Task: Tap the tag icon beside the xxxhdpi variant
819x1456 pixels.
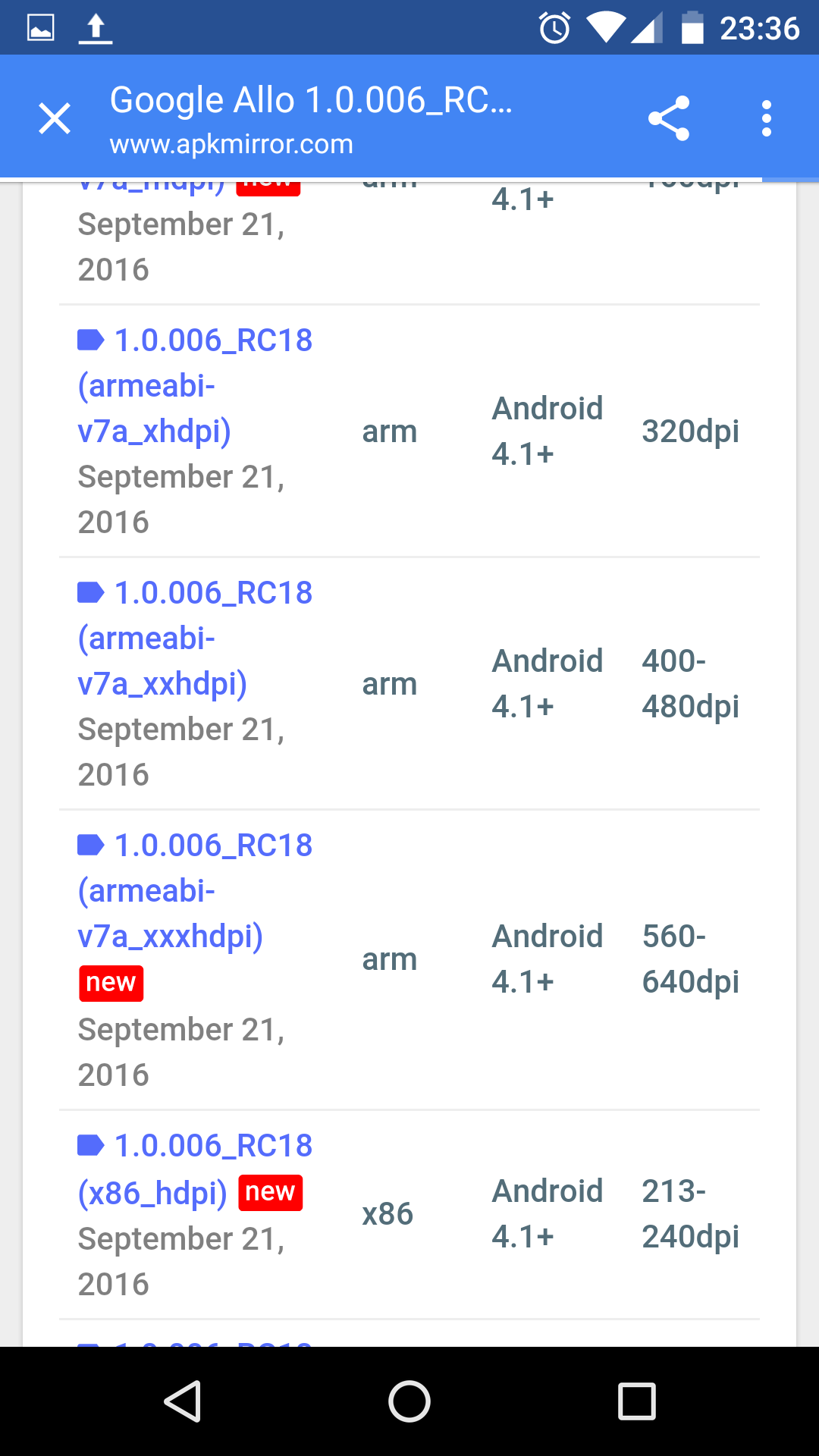Action: (90, 846)
